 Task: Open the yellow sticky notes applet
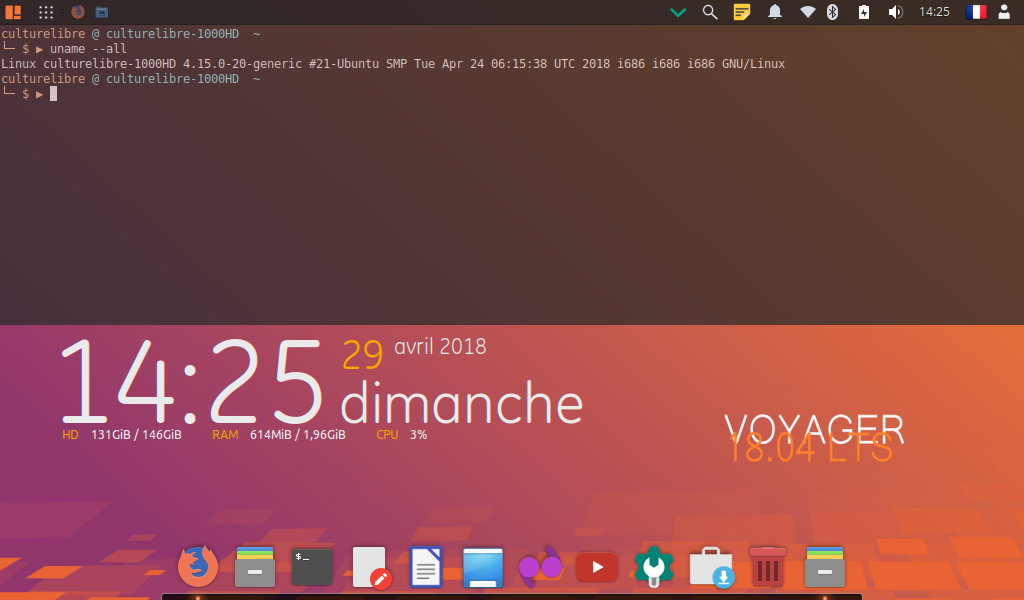point(741,12)
